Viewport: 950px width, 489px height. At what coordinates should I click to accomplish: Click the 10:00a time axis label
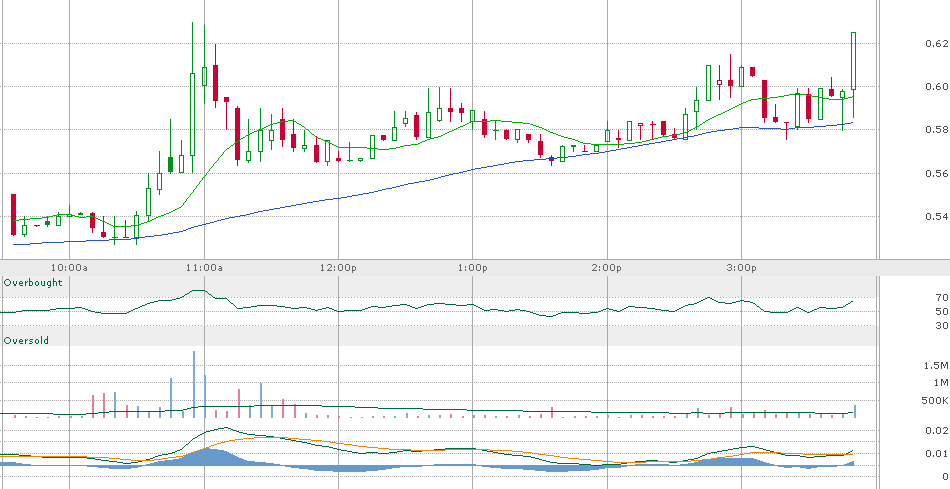[69, 267]
